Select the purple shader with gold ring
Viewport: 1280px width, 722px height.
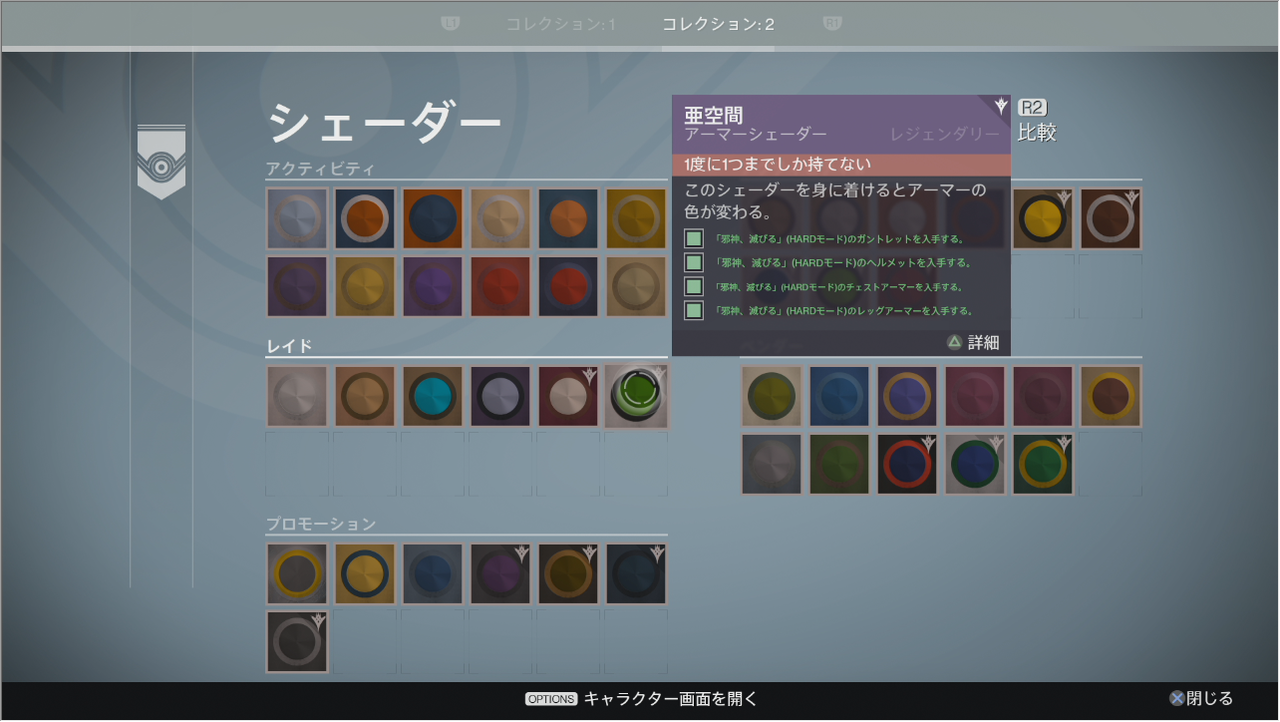coord(907,396)
